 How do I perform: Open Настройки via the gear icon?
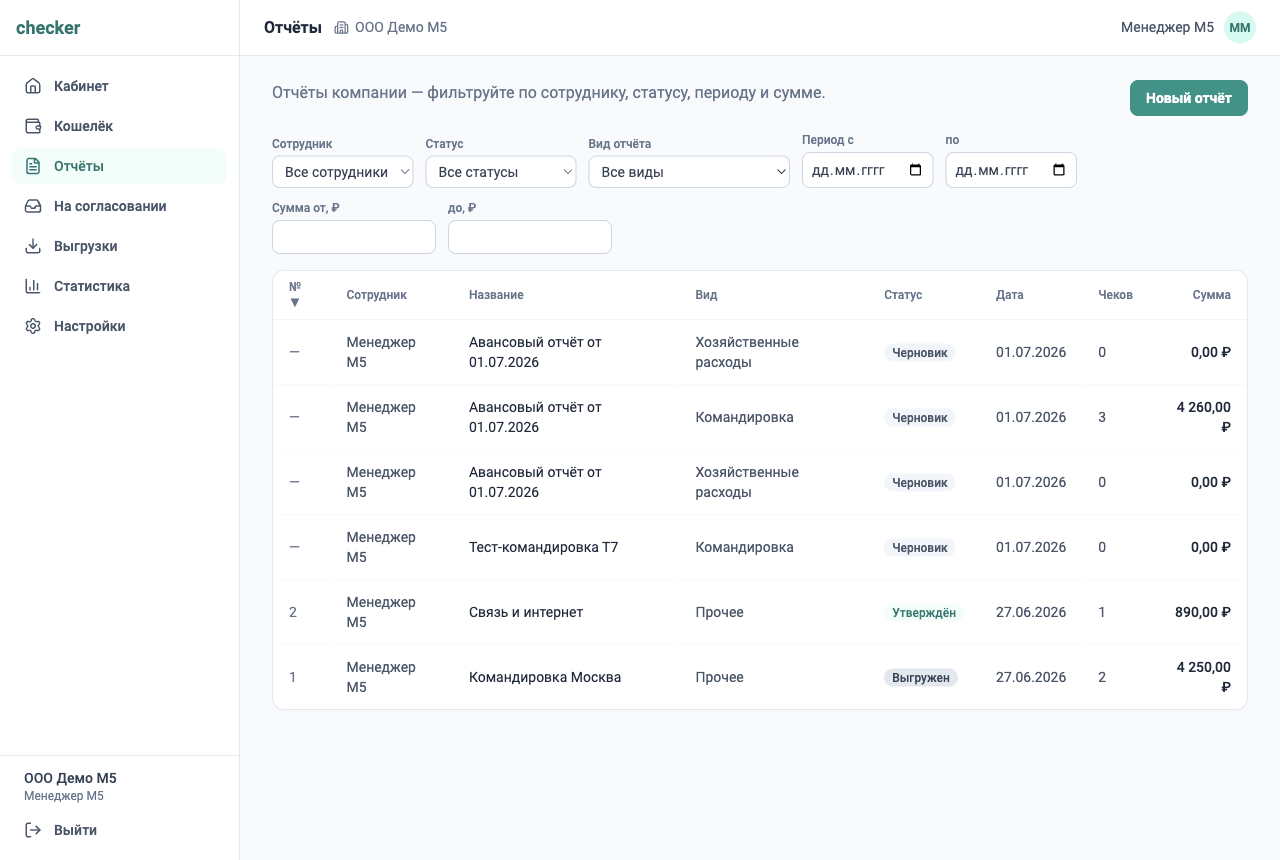click(33, 326)
